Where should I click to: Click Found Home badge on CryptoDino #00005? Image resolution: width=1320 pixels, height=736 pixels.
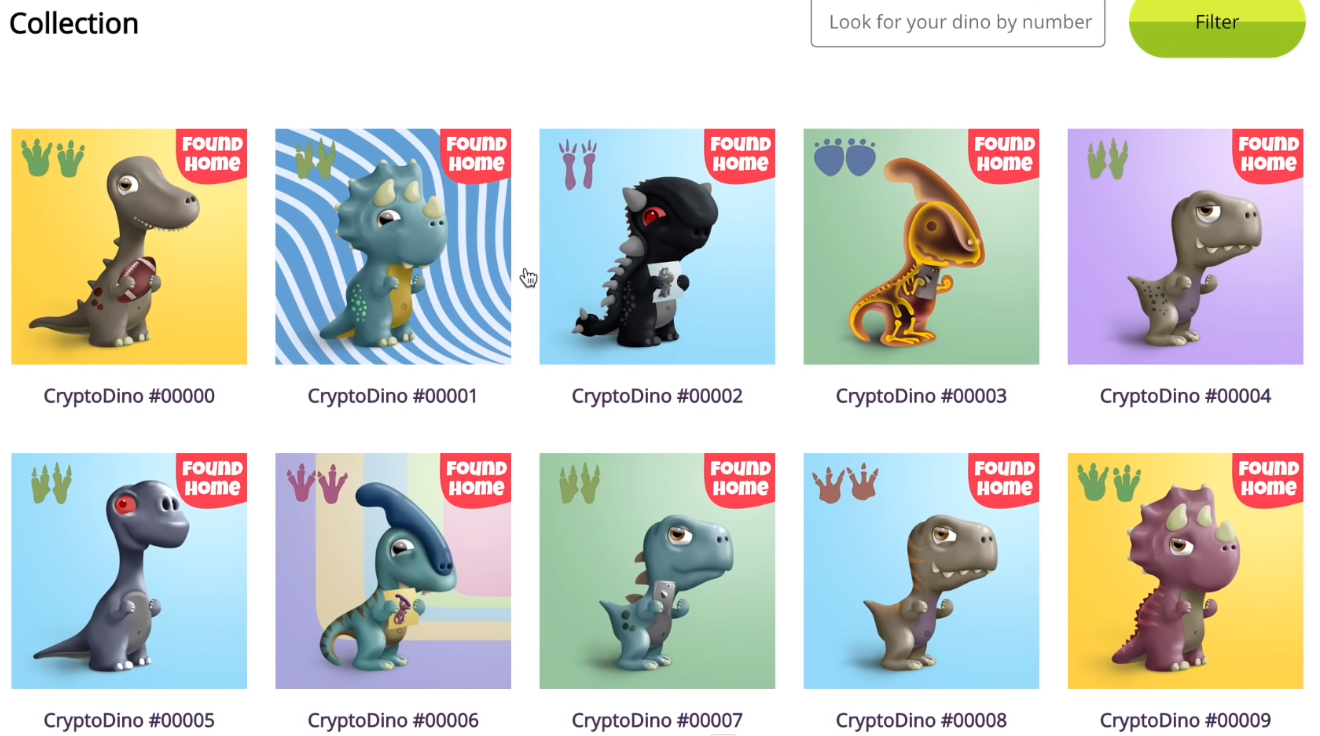coord(212,480)
